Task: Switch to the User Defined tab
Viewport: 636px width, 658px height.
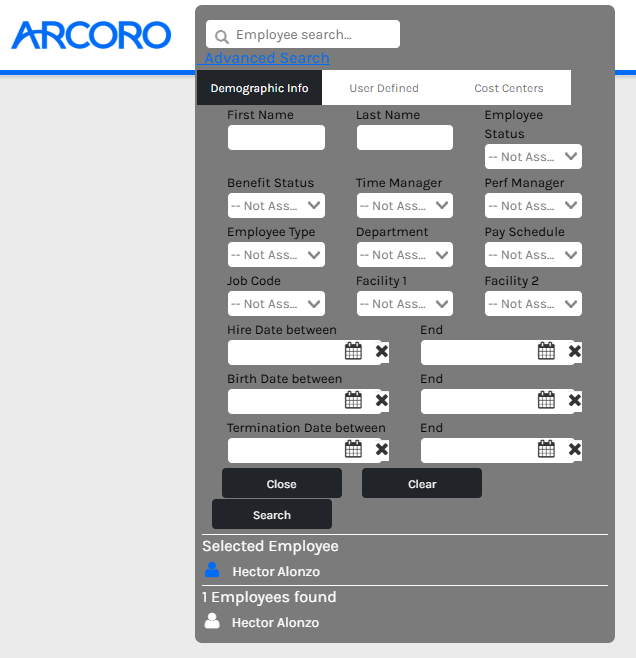Action: point(384,88)
